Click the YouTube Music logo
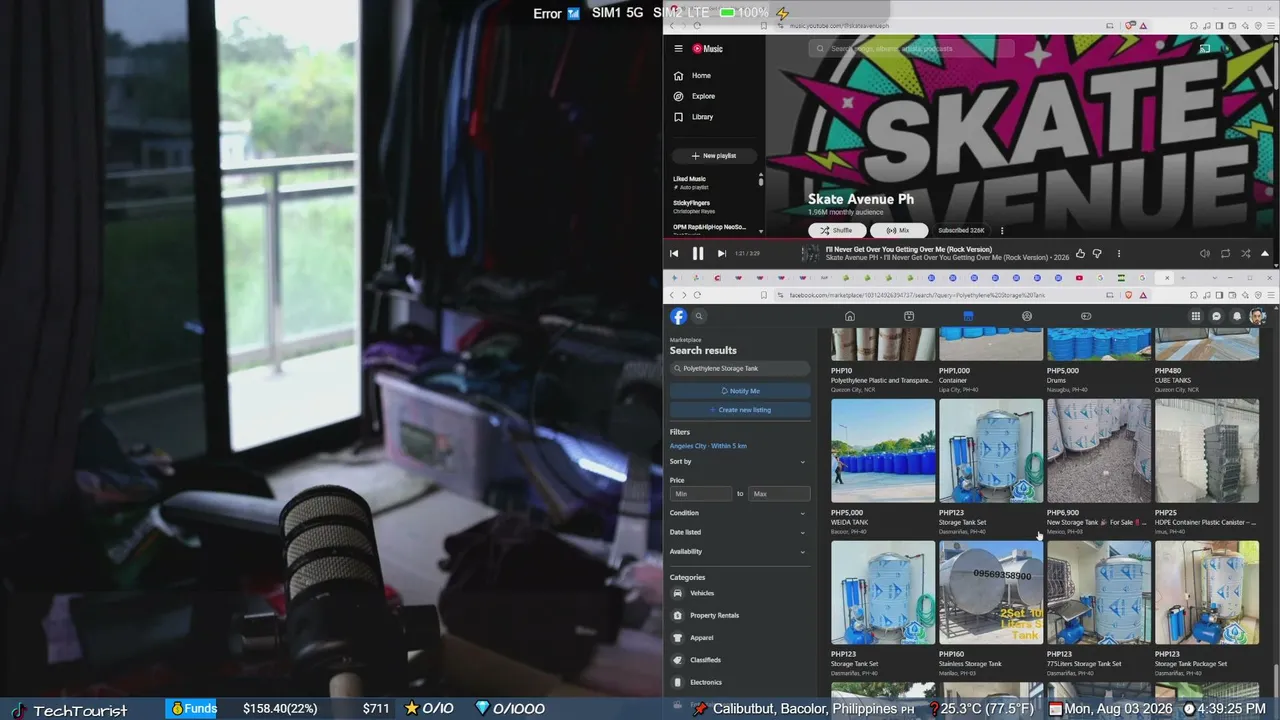Screen dimensions: 1280x720 pos(708,49)
